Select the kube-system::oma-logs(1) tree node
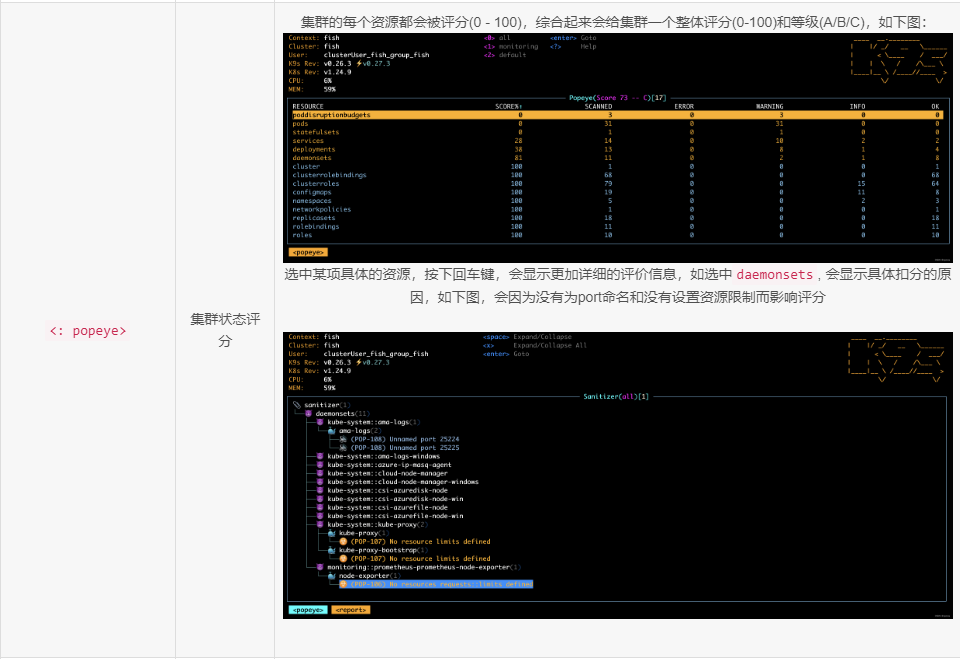 373,422
